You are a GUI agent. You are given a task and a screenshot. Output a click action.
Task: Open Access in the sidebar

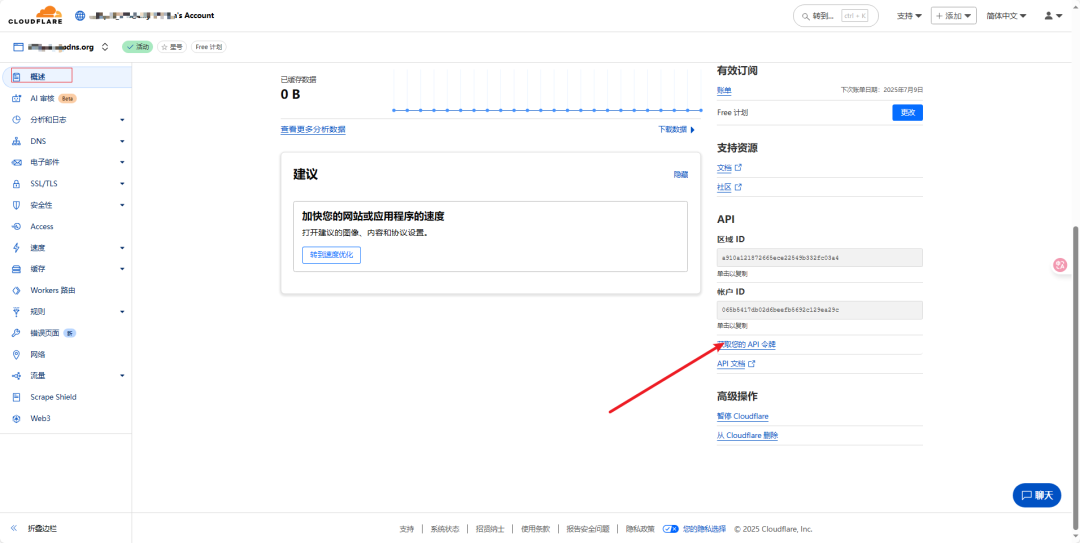67,227
